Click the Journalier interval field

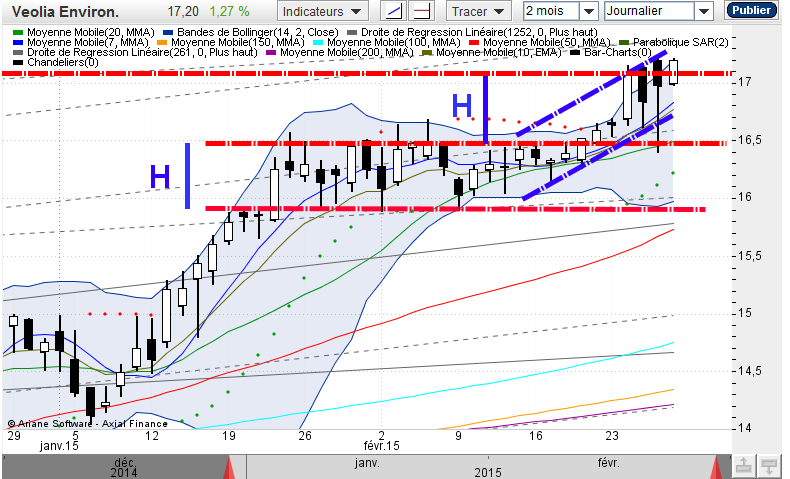click(649, 11)
